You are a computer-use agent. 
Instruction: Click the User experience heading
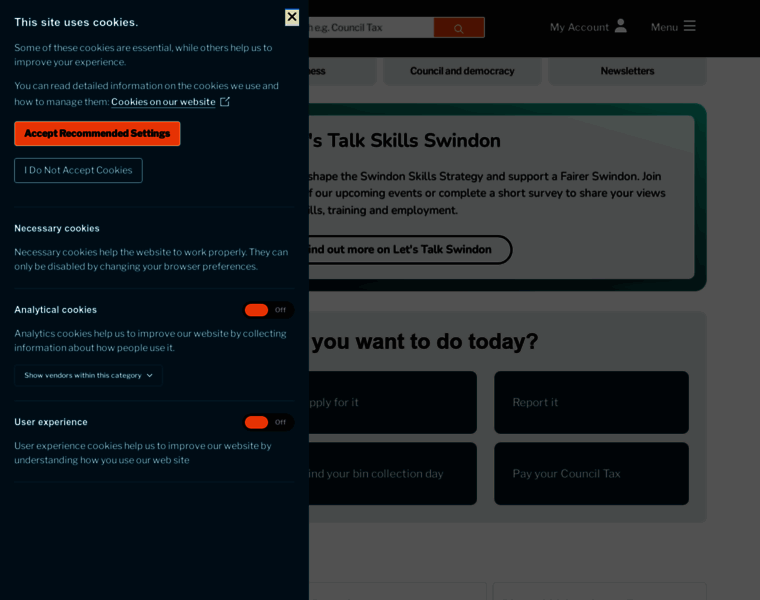click(51, 422)
